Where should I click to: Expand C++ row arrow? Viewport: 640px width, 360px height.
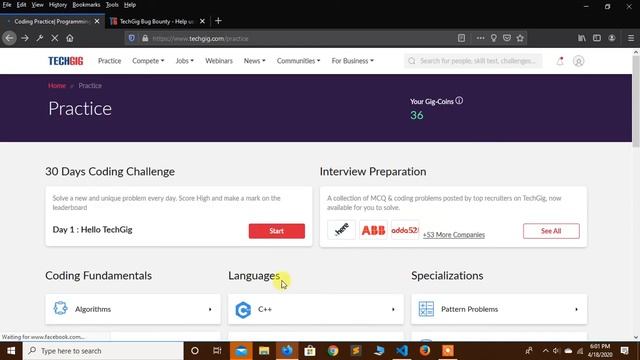[393, 309]
